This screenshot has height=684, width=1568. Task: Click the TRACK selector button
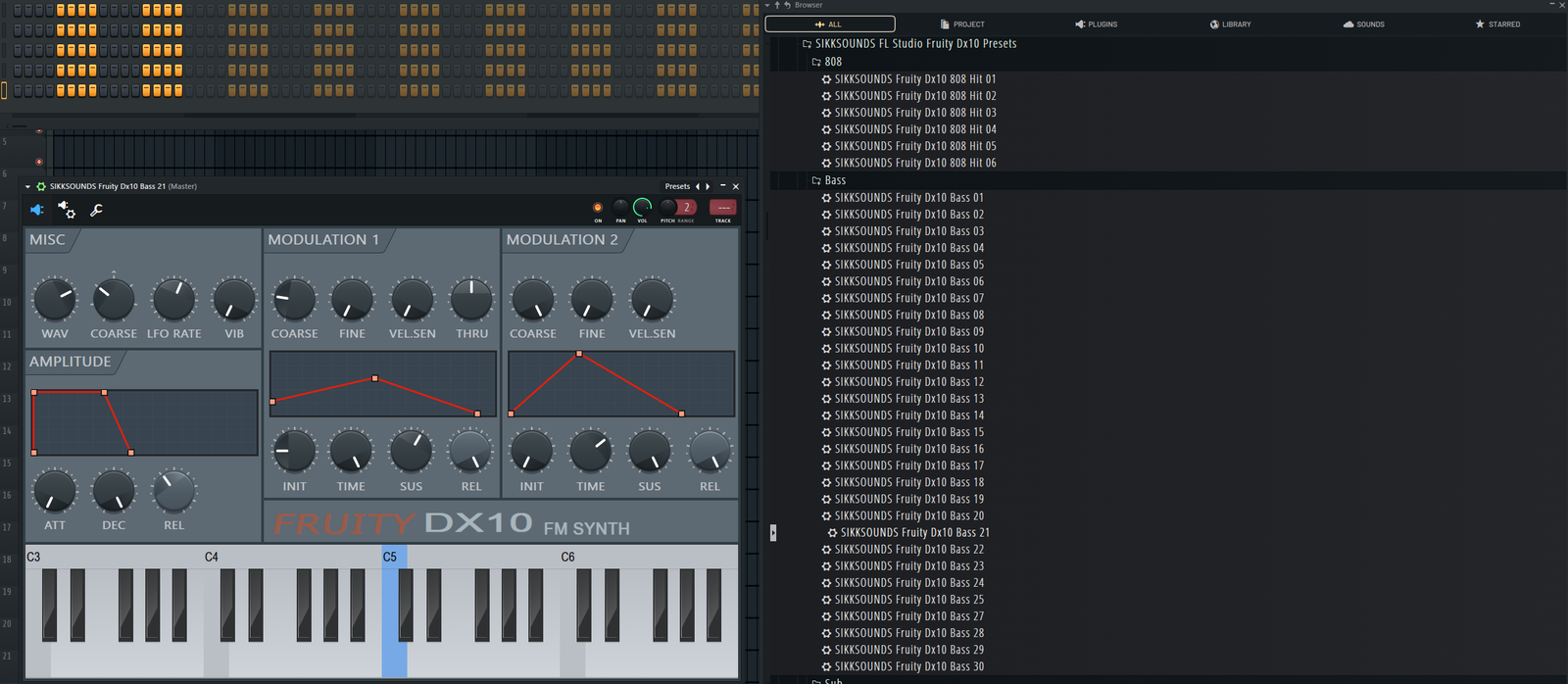722,208
